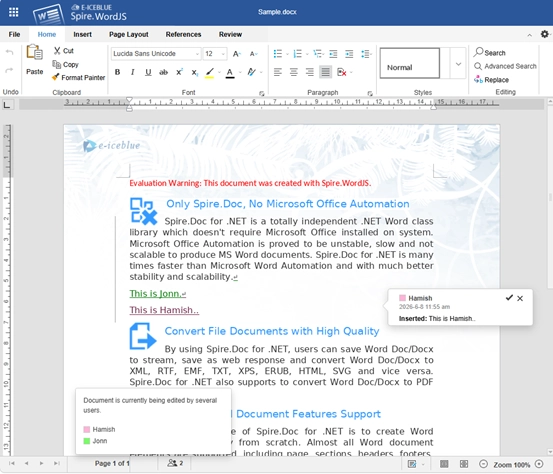This screenshot has height=474, width=553.
Task: Activate the Format Painter
Action: click(78, 78)
